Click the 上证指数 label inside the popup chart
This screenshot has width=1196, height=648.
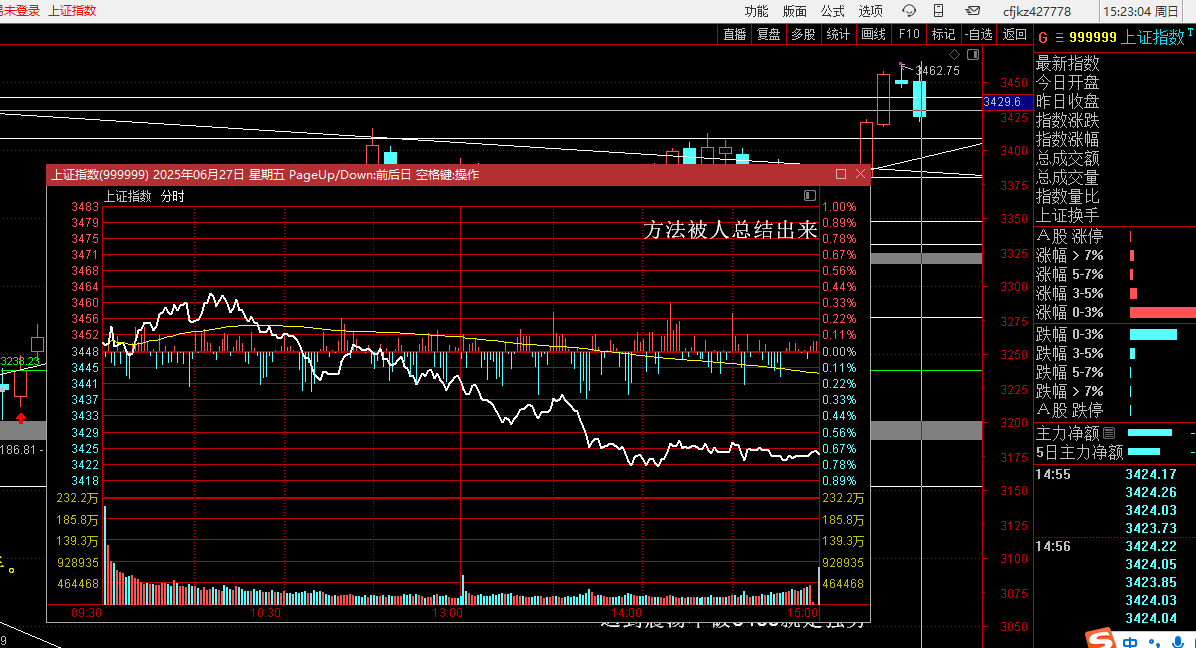click(128, 197)
